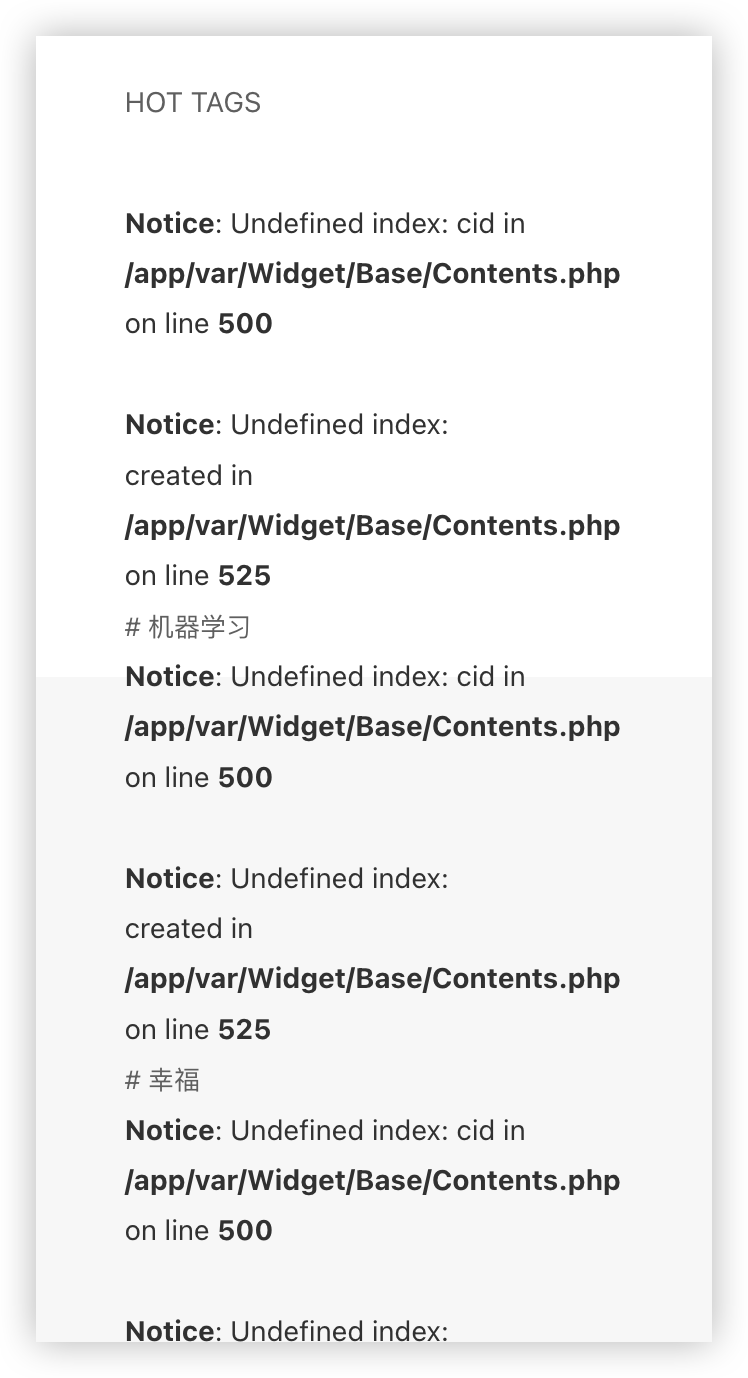
Task: Click the HOT TAGS heading
Action: [193, 103]
